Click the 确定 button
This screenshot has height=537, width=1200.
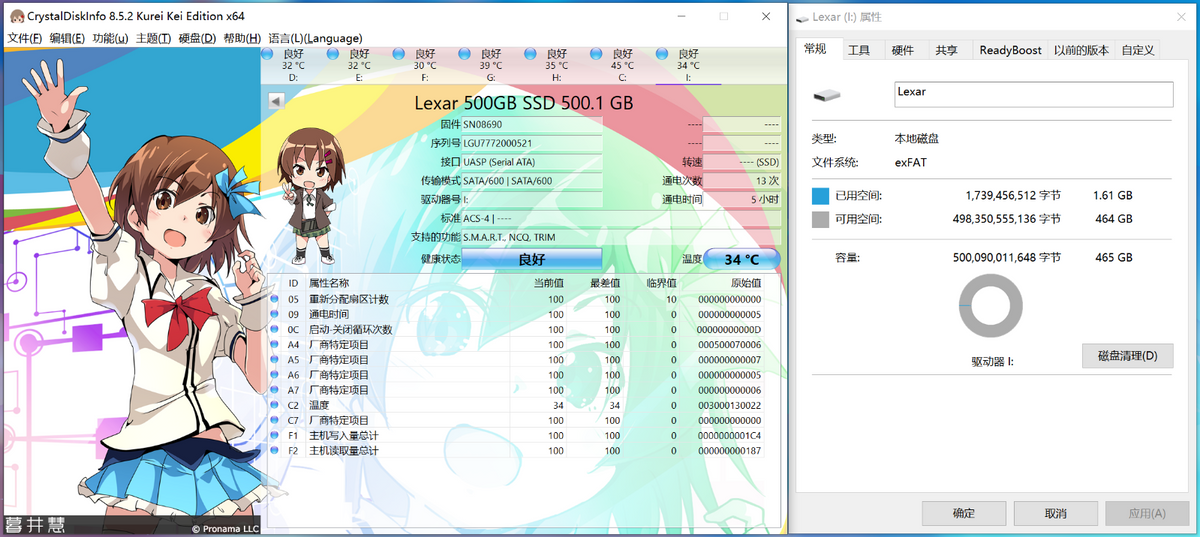pos(964,513)
